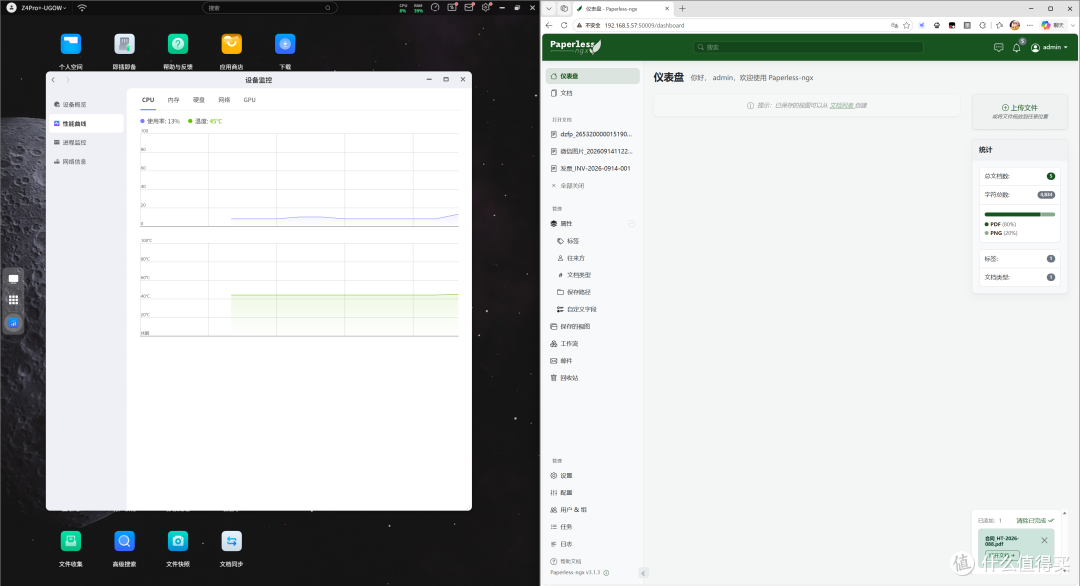Select the GPU tab in device monitor
This screenshot has height=586, width=1080.
click(x=249, y=100)
